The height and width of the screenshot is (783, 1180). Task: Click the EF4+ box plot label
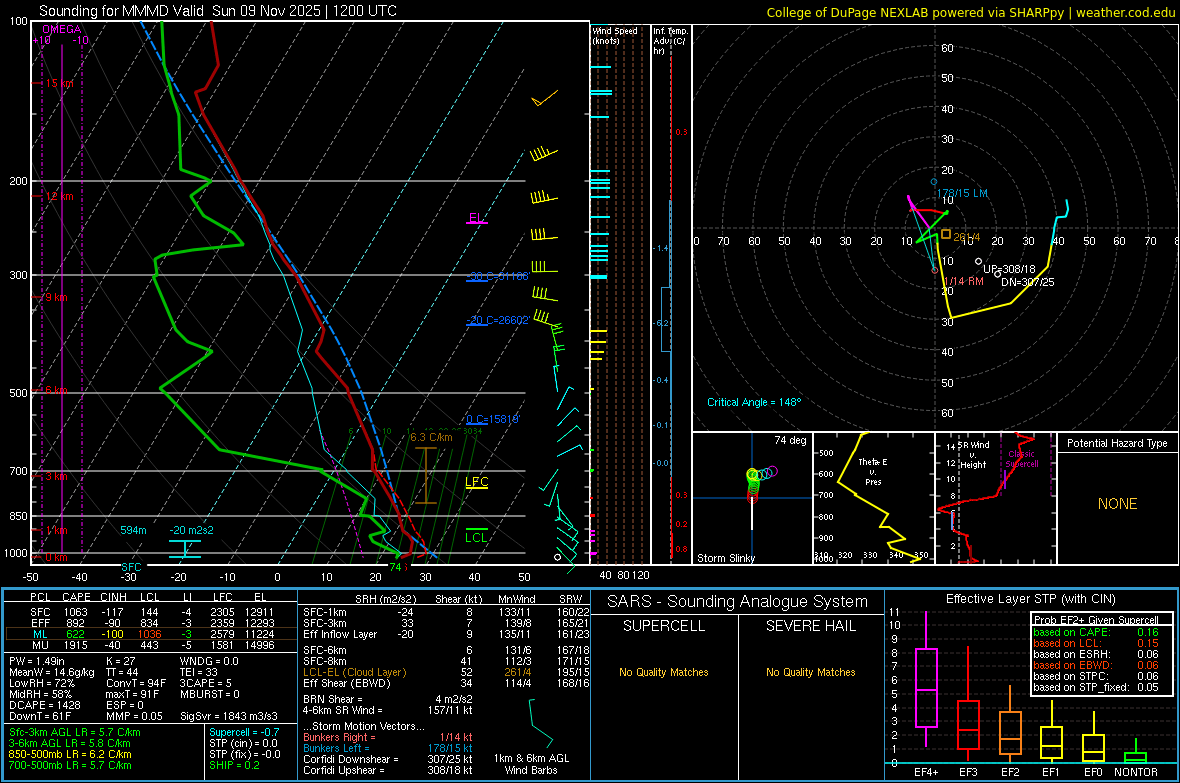coord(926,772)
